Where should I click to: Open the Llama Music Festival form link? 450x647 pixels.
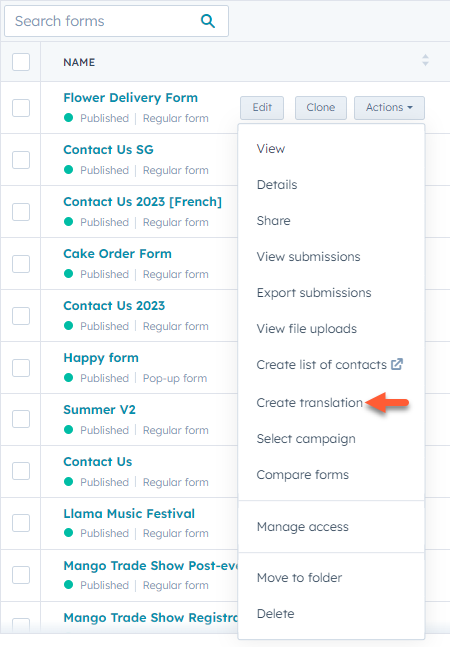click(x=129, y=513)
